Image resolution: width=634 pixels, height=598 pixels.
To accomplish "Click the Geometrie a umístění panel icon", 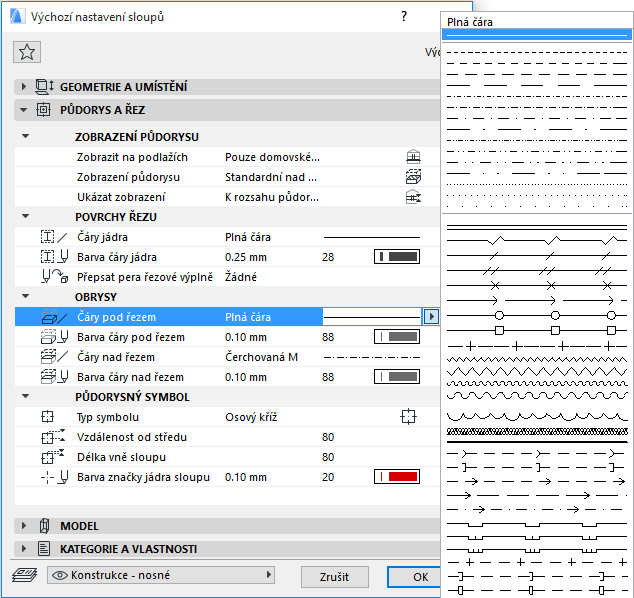I will click(44, 87).
